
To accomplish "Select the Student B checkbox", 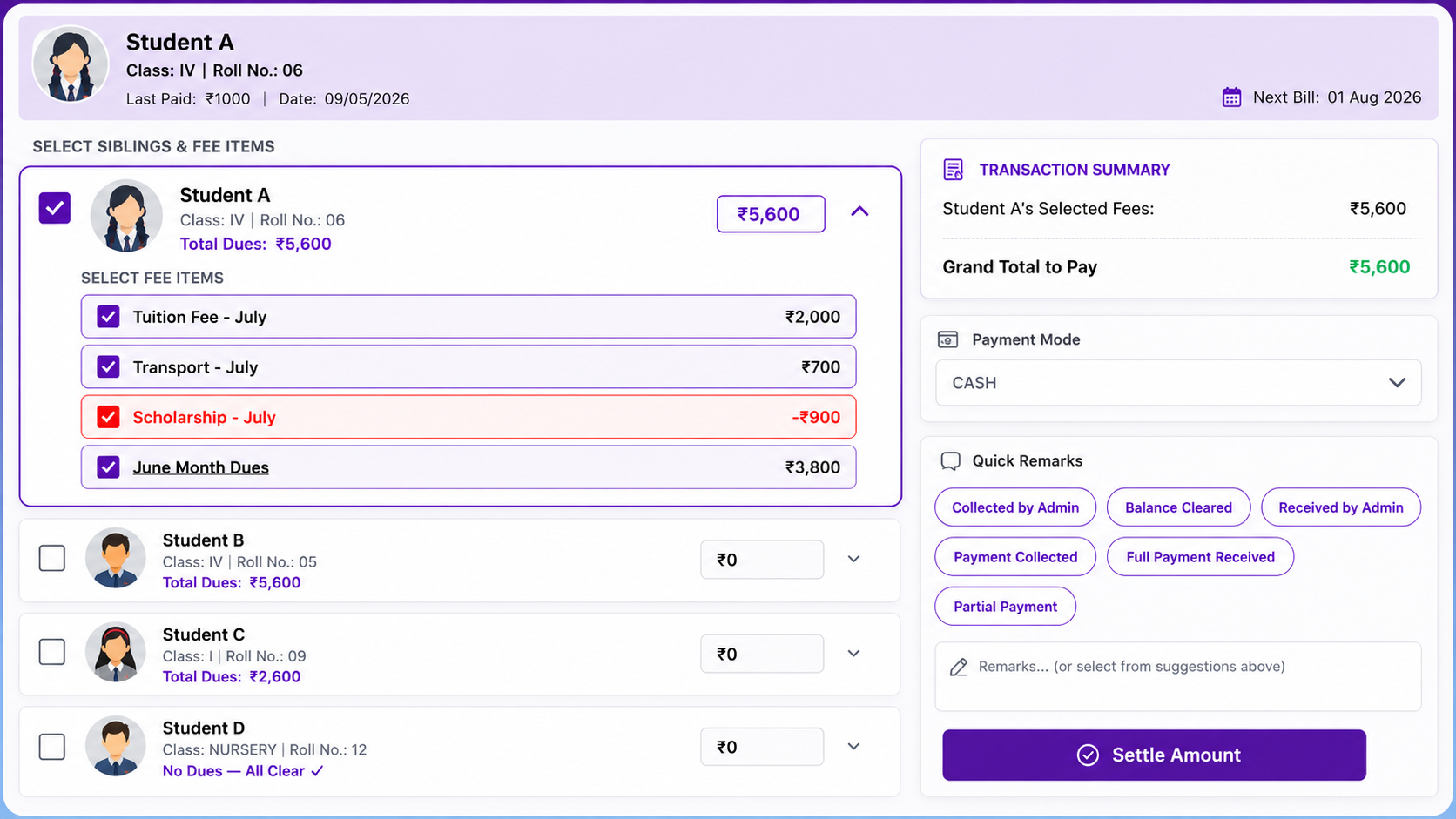I will [52, 558].
